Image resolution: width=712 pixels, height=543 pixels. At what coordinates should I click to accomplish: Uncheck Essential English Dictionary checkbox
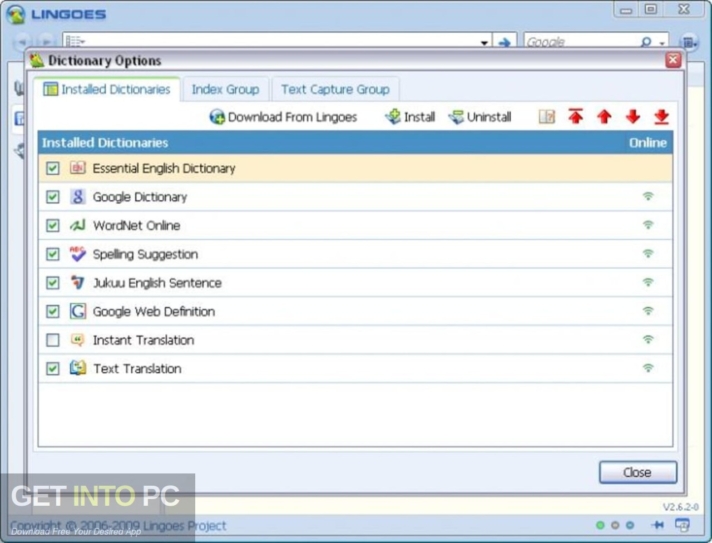tap(53, 168)
